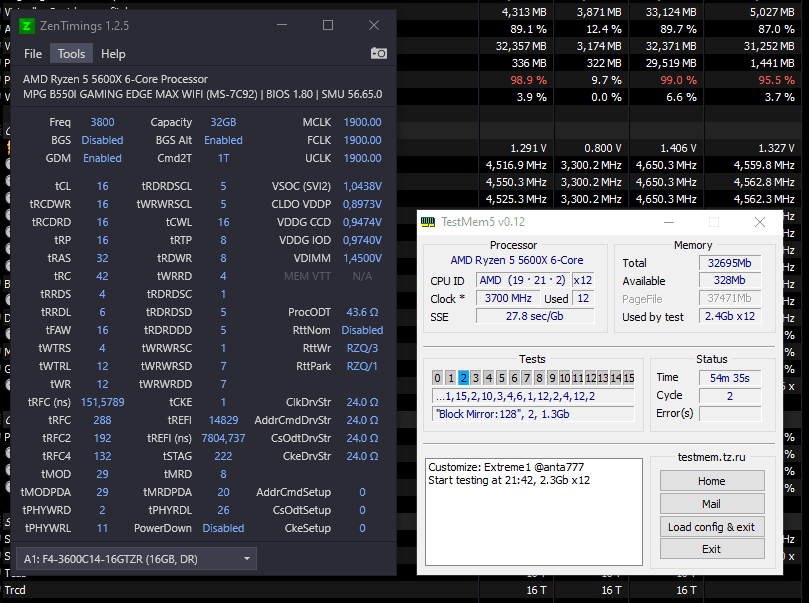Click the BGS Alt Enabled value
The width and height of the screenshot is (809, 603).
pos(223,140)
